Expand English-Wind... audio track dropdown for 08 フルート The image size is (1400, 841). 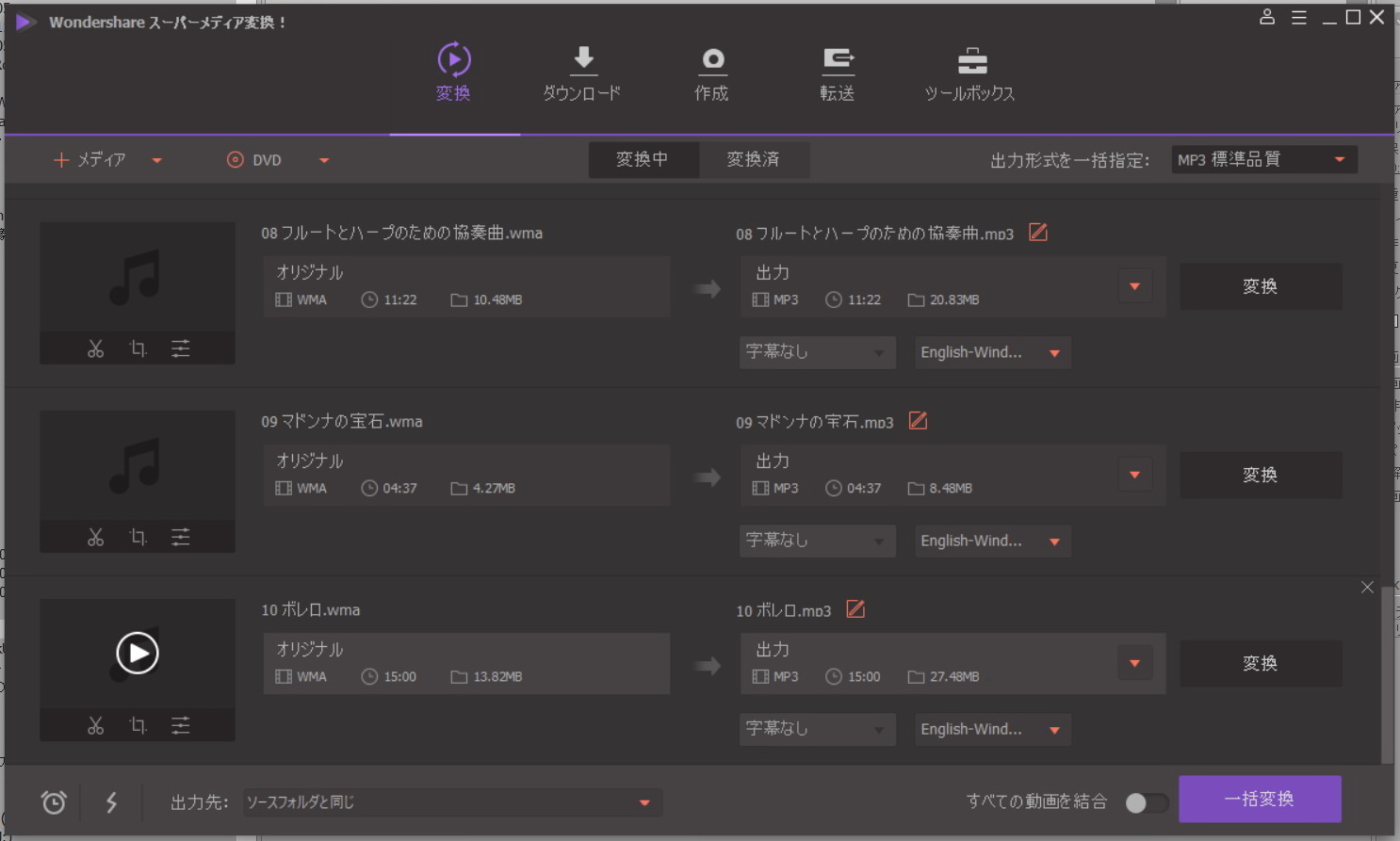click(1054, 353)
